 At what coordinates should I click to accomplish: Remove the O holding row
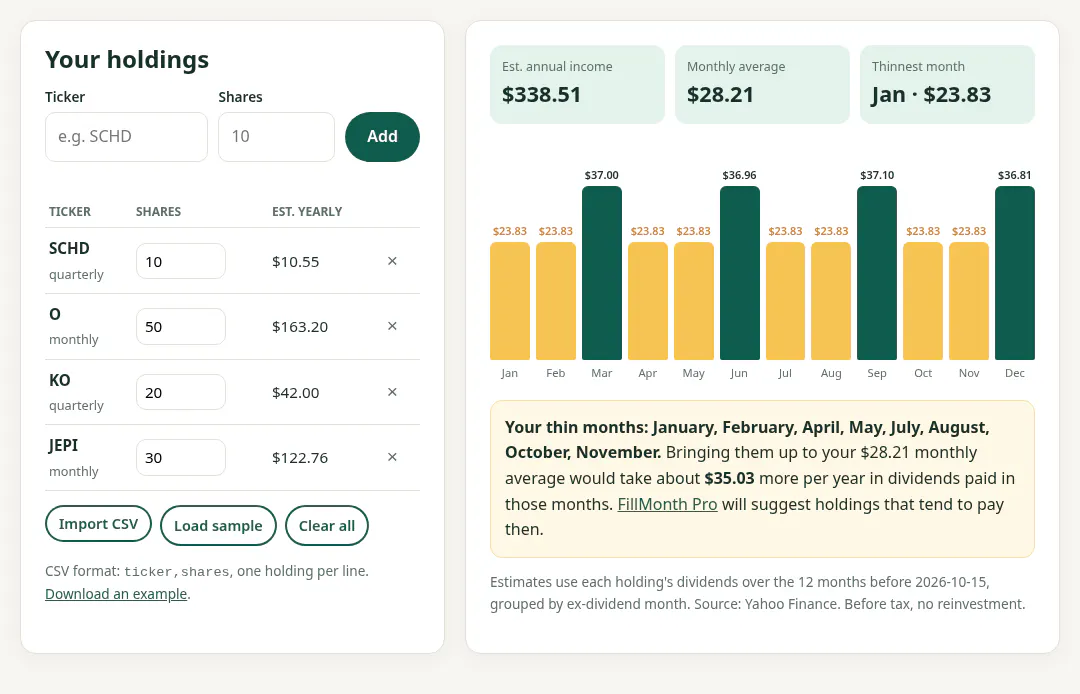point(392,326)
